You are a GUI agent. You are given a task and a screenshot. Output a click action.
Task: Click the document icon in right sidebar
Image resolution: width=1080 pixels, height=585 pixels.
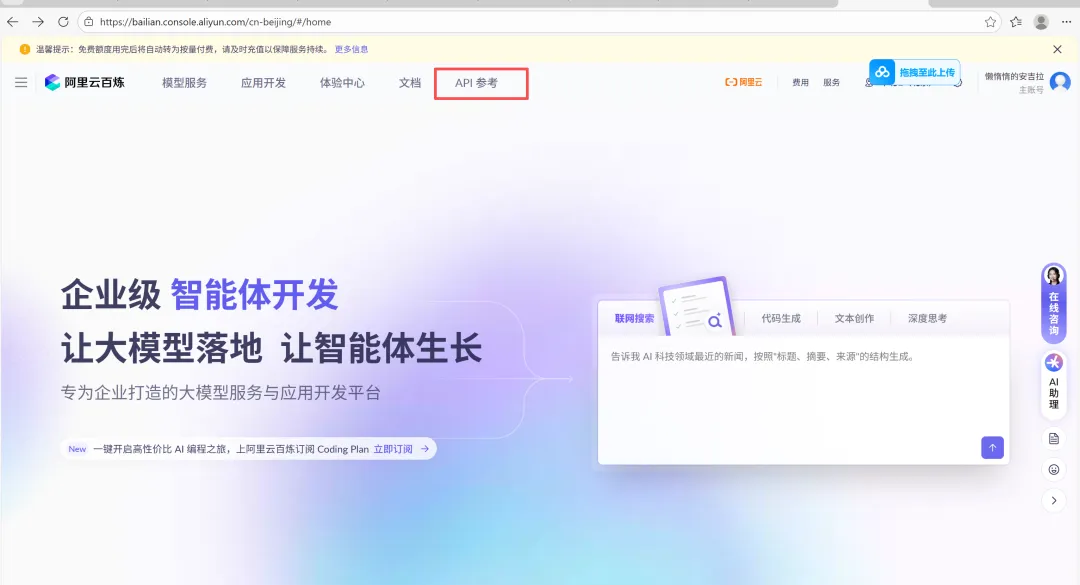pyautogui.click(x=1054, y=438)
